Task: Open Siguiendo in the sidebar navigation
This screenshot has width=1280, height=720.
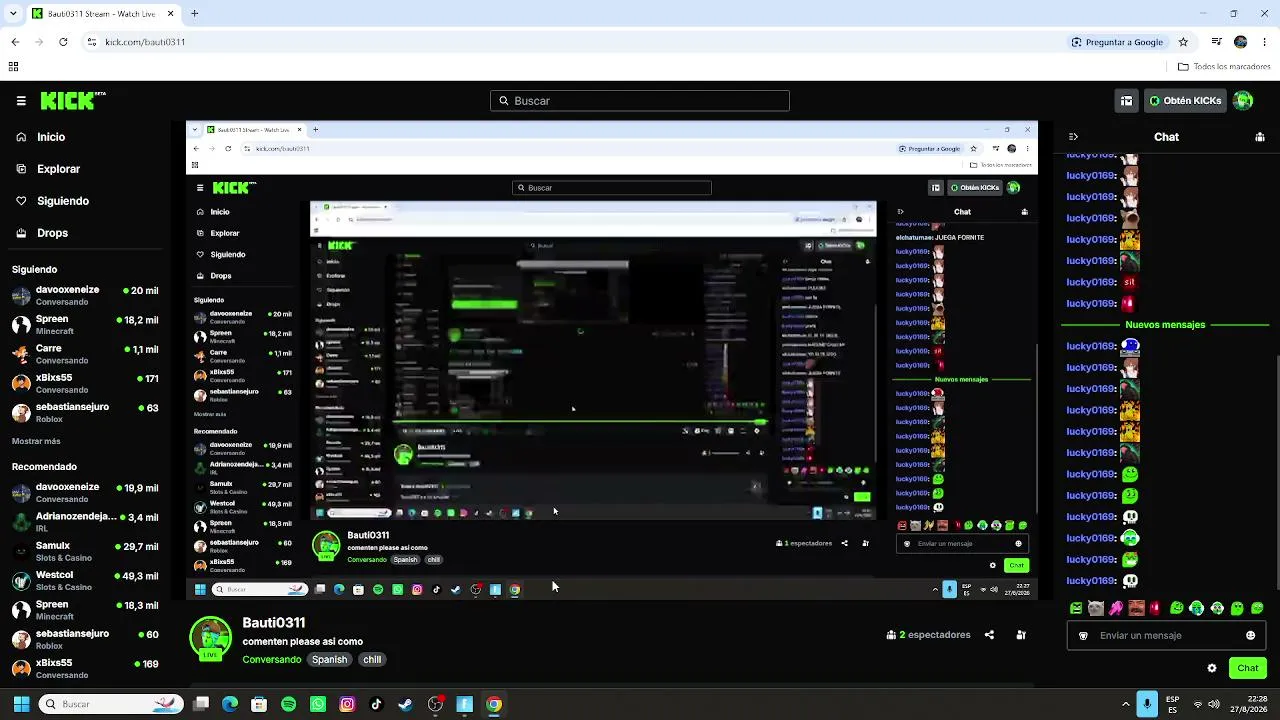Action: pos(62,201)
